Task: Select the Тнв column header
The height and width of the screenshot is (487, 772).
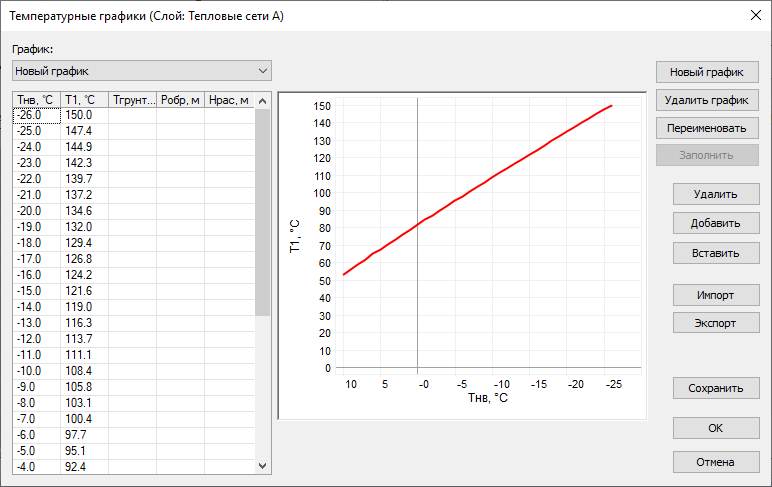Action: click(35, 100)
